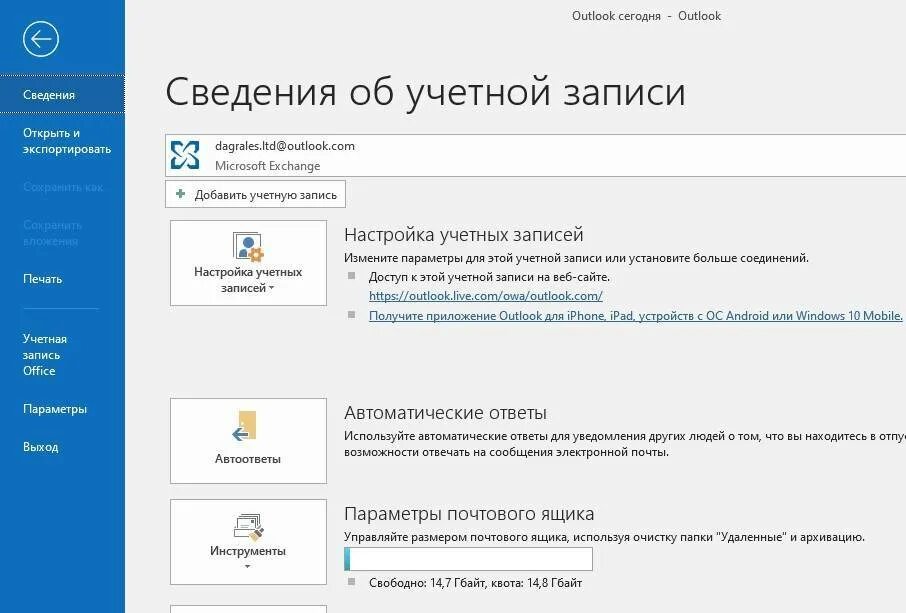This screenshot has height=613, width=906.
Task: Click the mailbox quota progress bar
Action: (x=469, y=559)
